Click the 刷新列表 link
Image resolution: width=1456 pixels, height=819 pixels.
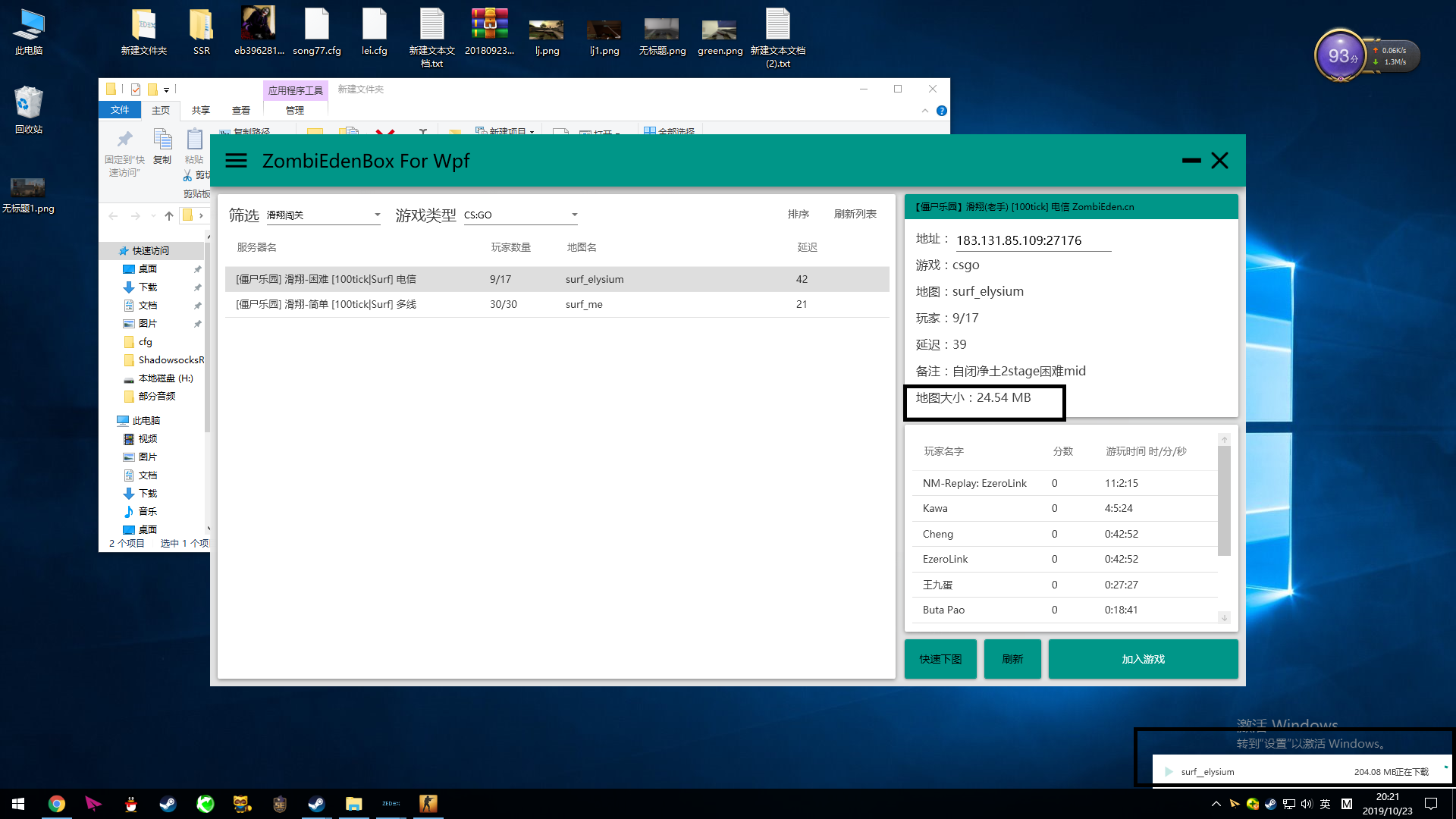point(855,214)
